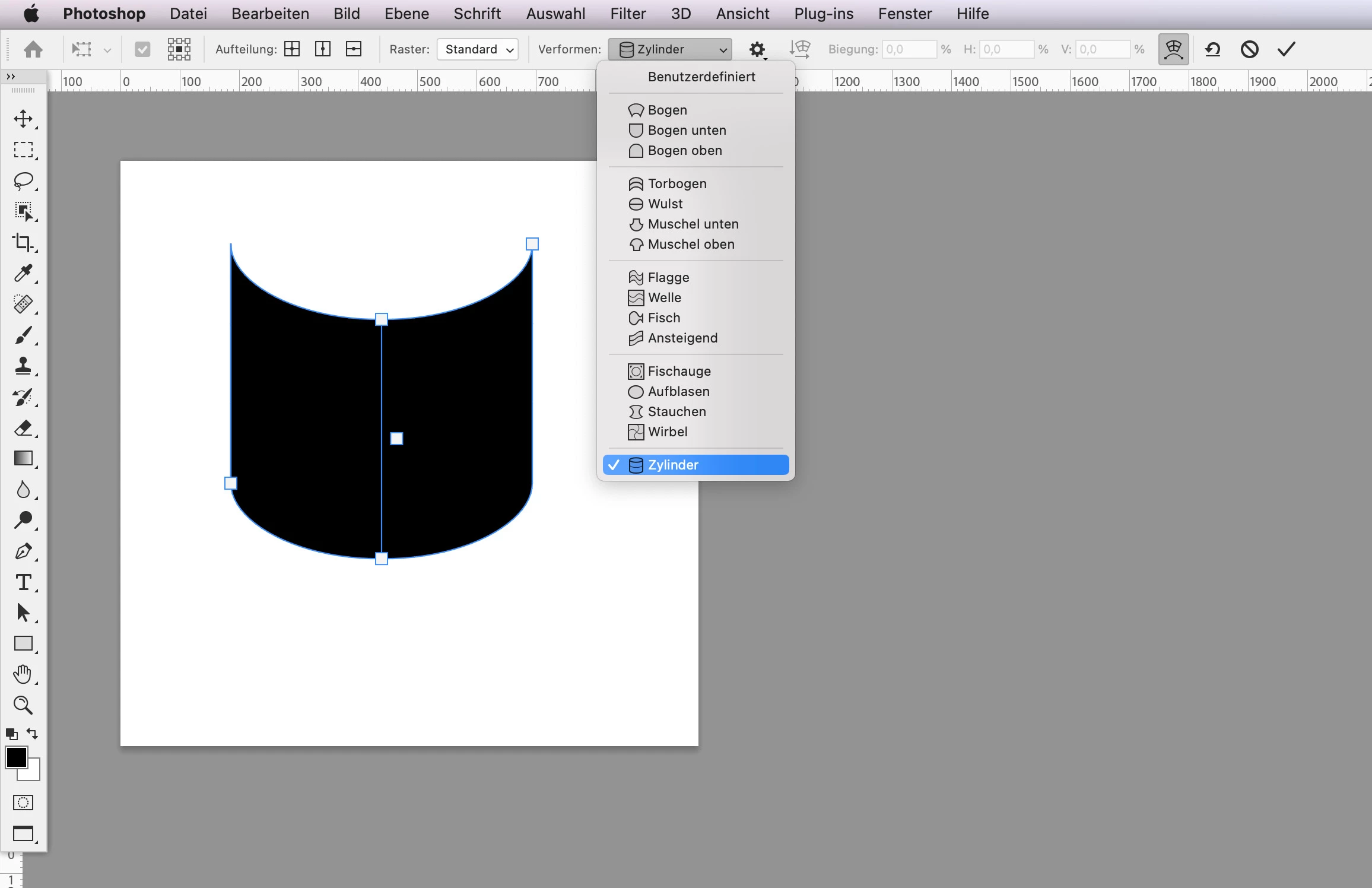Open the warp gear options dropdown

pos(757,49)
